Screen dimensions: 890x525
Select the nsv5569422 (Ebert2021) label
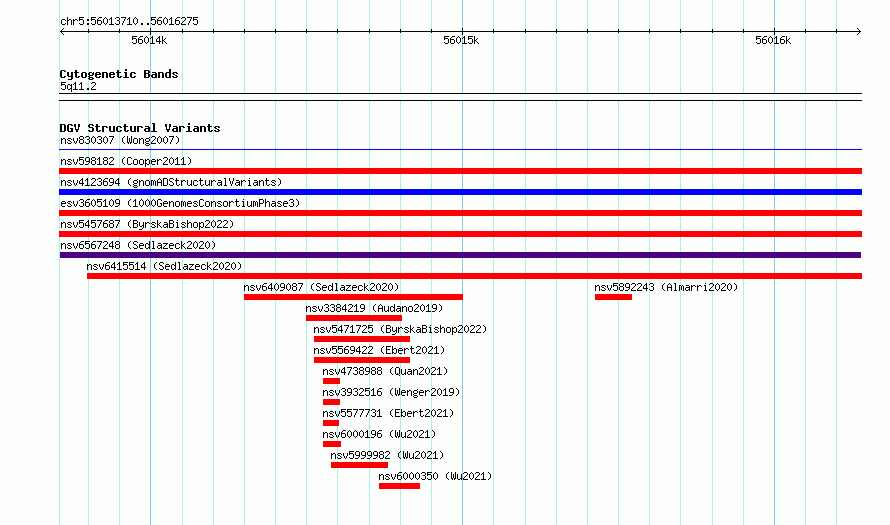click(379, 350)
